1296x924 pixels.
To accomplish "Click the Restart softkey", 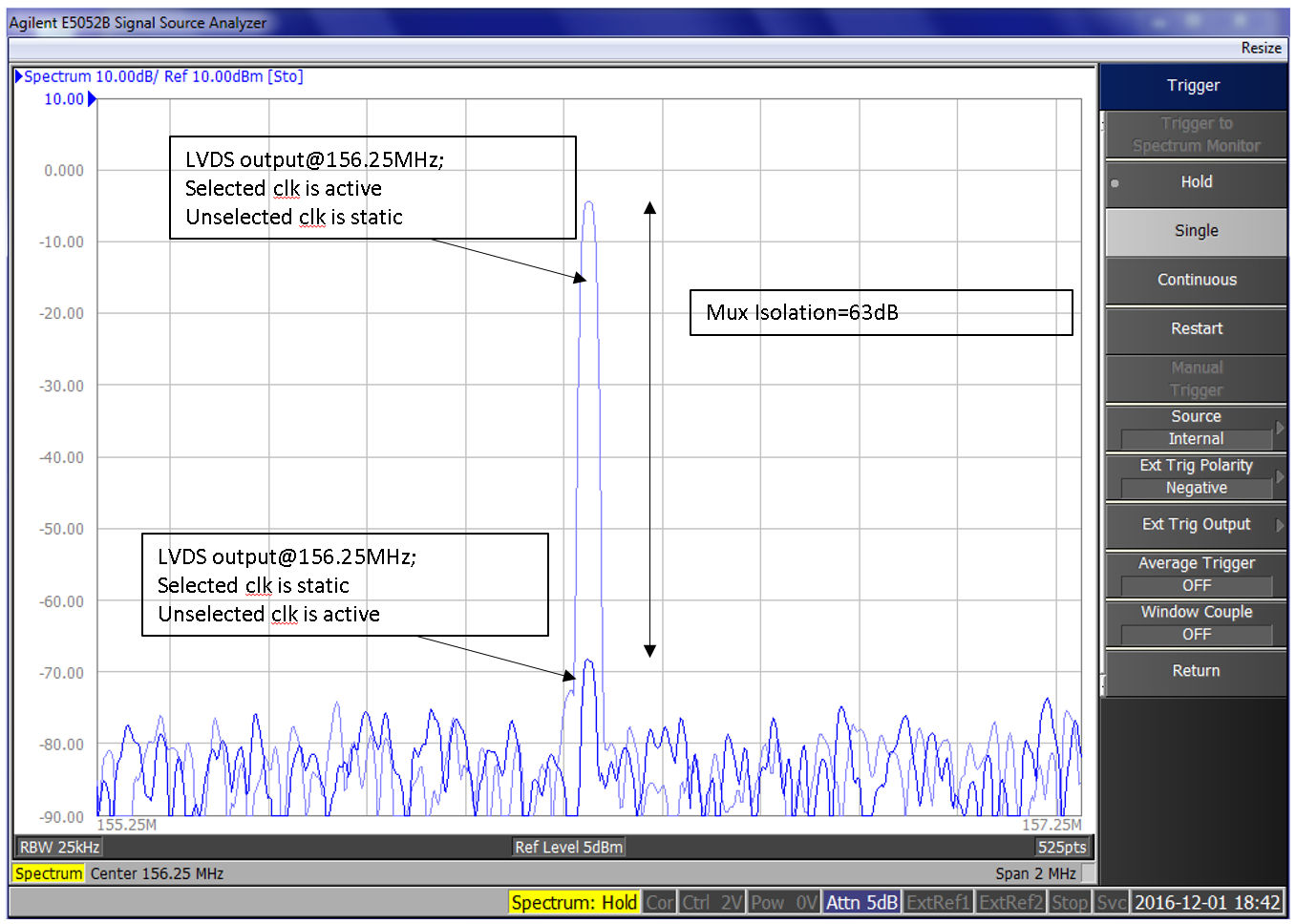I will tap(1196, 328).
